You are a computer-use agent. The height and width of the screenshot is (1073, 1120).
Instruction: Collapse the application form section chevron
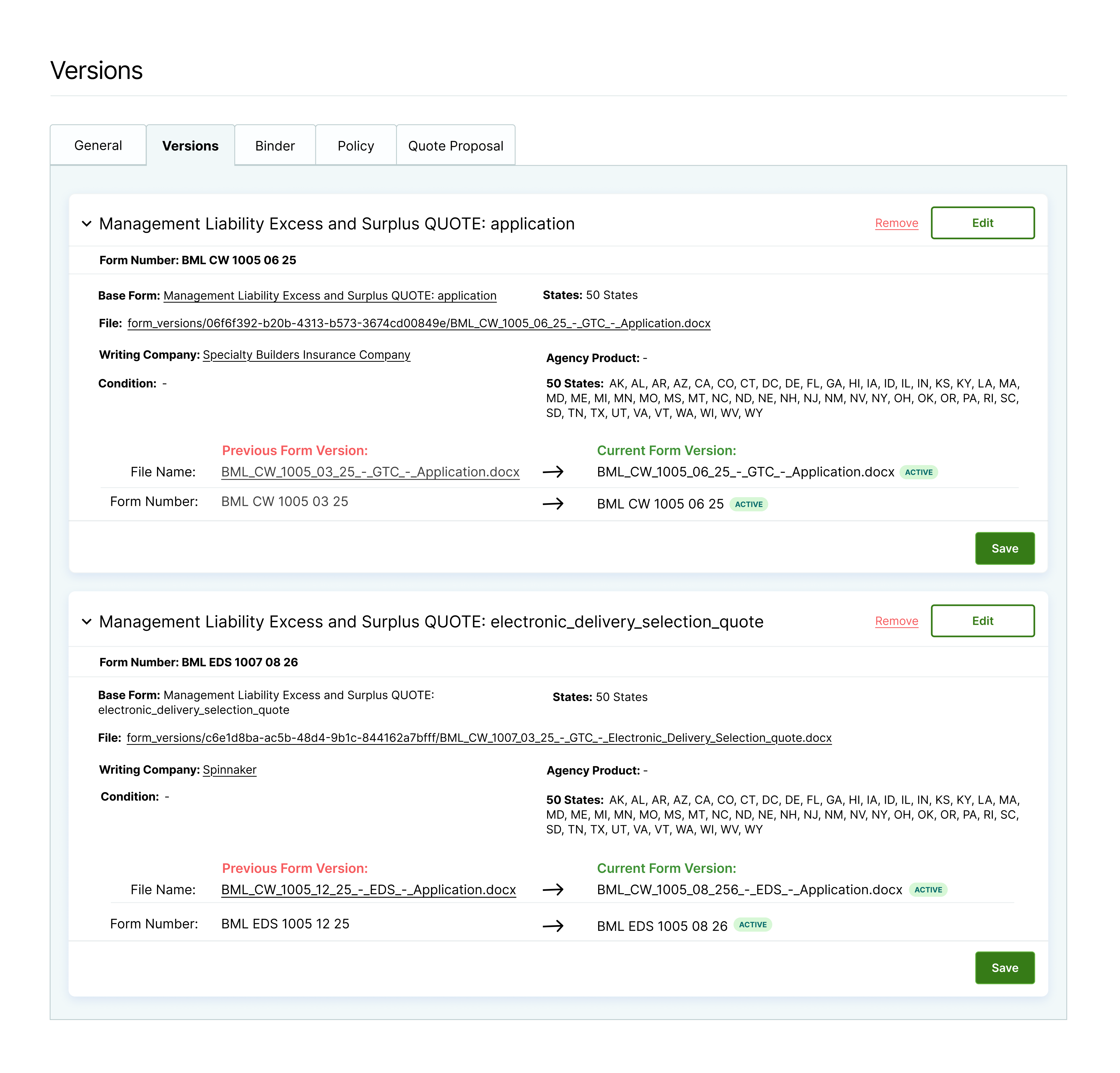coord(86,223)
